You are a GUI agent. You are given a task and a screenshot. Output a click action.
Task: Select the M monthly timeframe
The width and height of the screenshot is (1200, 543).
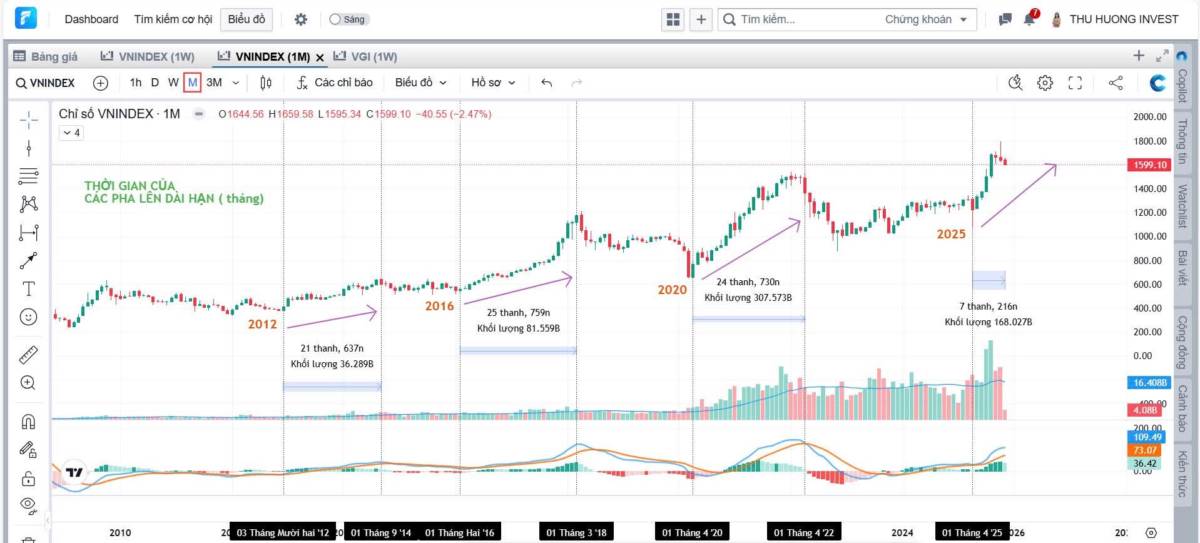(x=192, y=83)
